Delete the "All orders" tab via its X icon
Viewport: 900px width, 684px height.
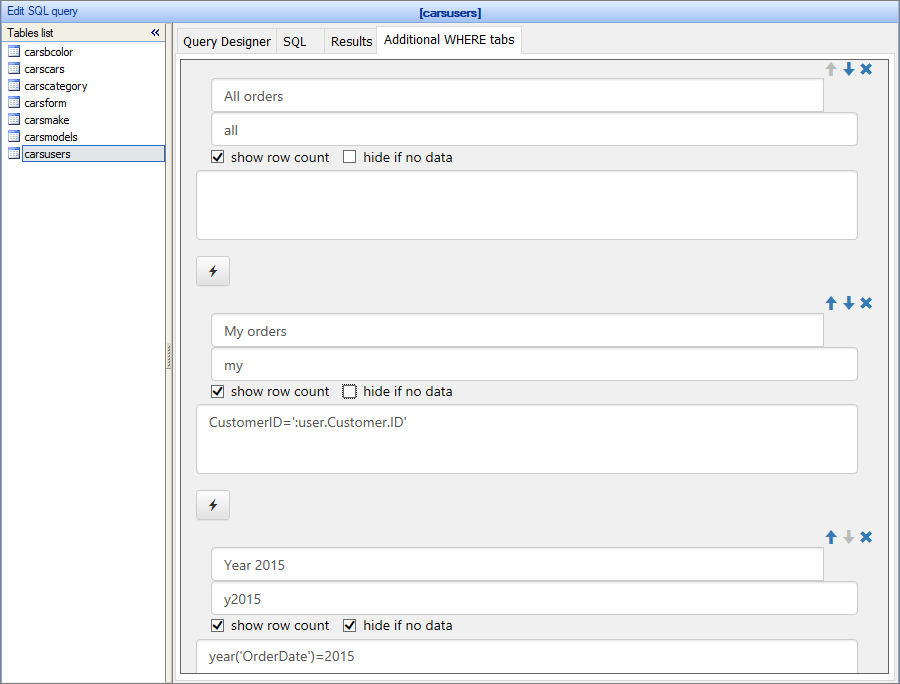(x=866, y=69)
